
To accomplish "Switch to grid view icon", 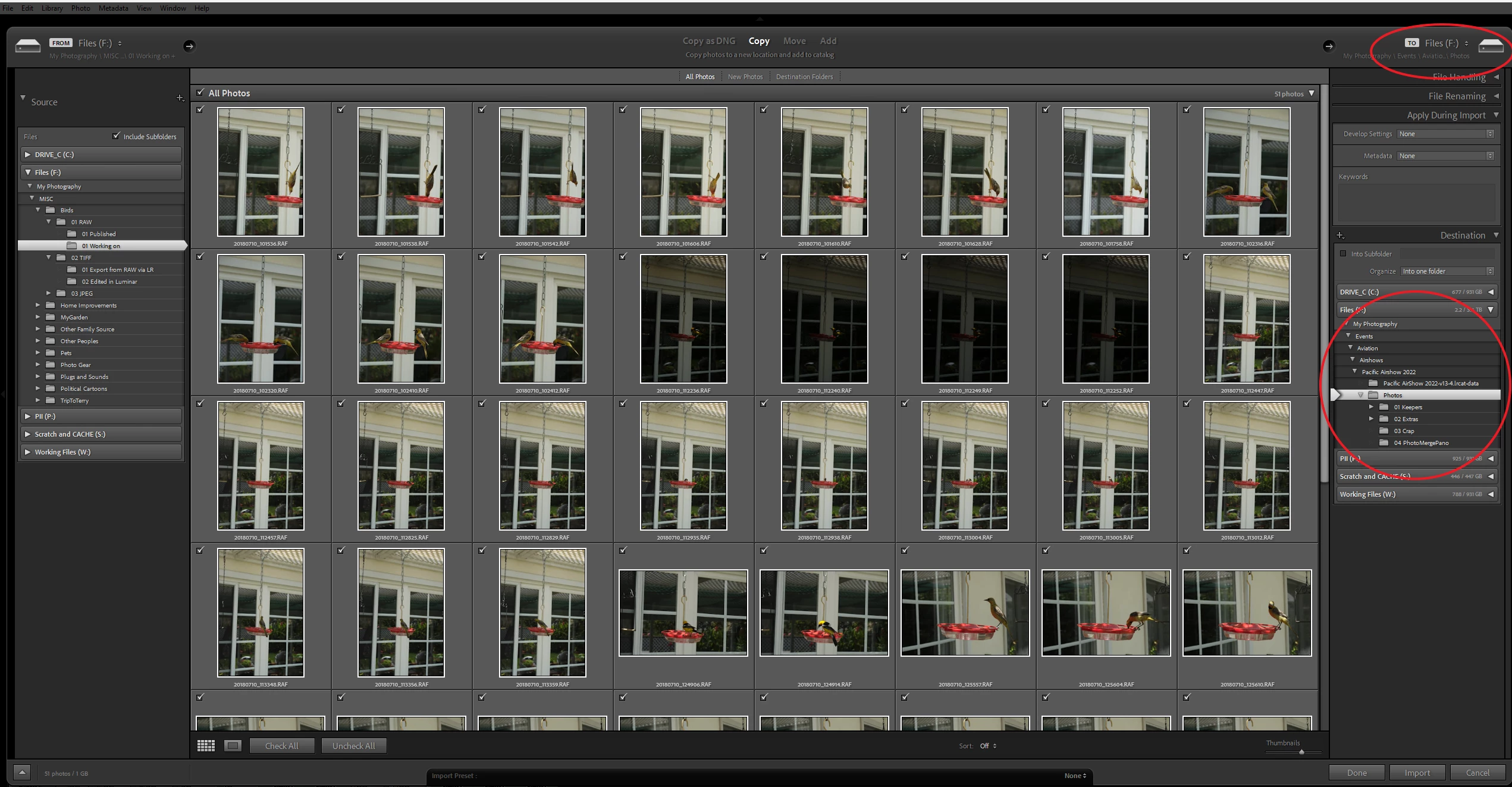I will point(206,746).
